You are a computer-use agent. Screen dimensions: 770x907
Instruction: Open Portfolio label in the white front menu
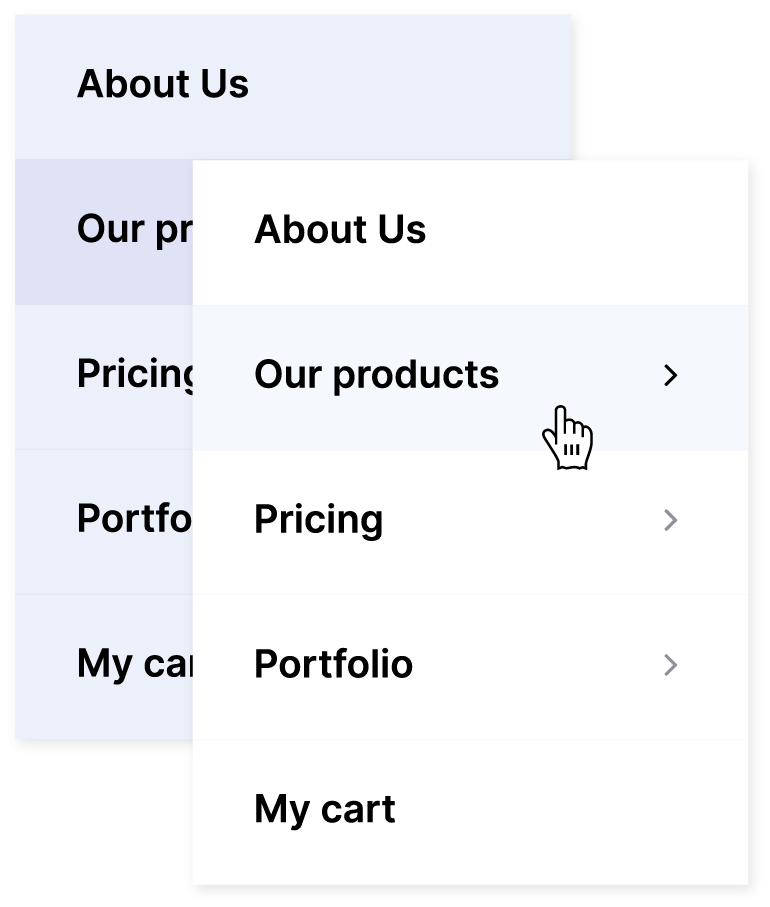333,665
